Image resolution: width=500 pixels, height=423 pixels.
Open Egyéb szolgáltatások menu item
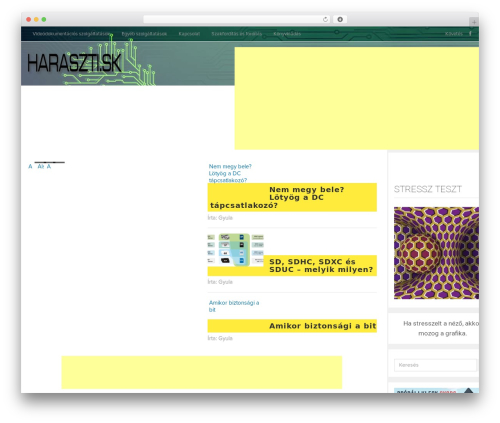[144, 34]
